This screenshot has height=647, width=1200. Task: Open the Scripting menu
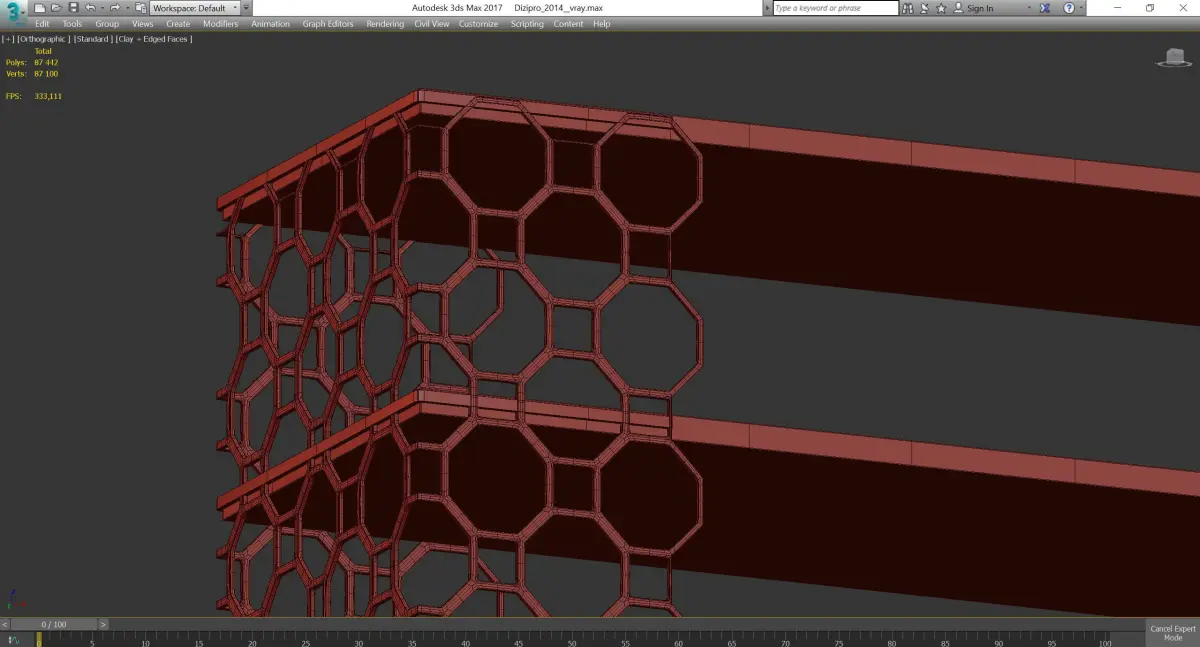(527, 24)
